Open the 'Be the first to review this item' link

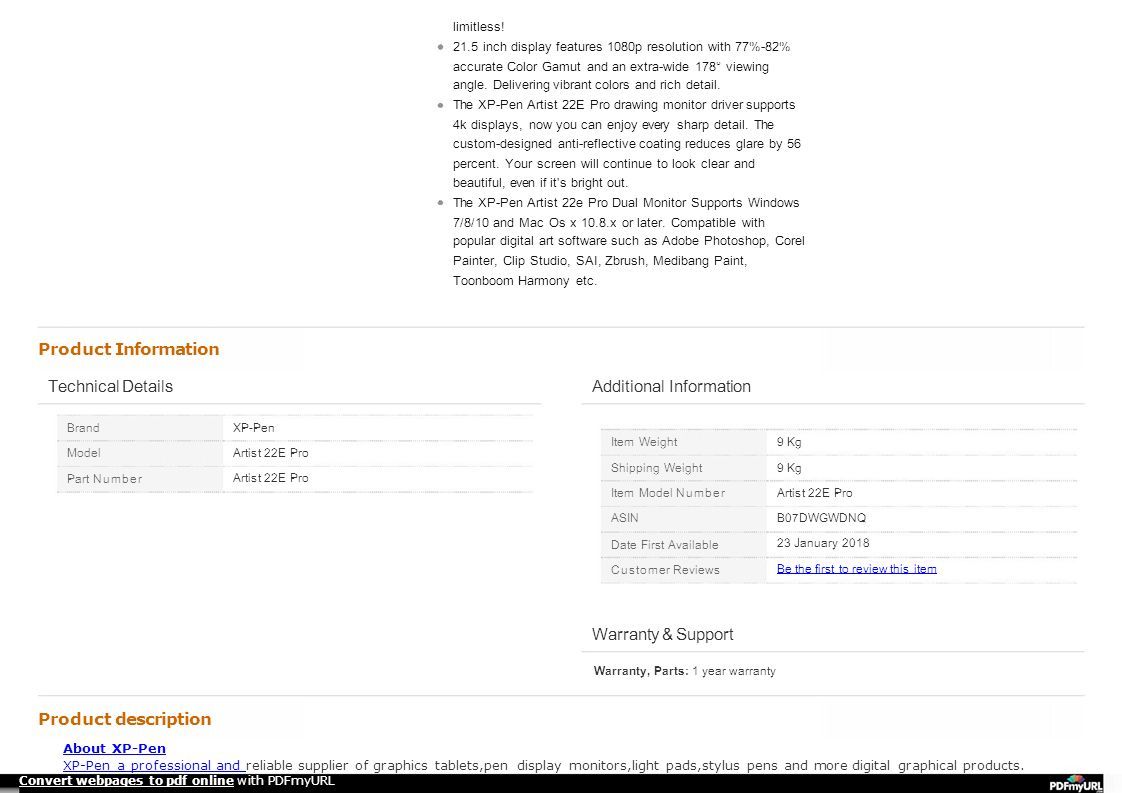click(x=857, y=569)
